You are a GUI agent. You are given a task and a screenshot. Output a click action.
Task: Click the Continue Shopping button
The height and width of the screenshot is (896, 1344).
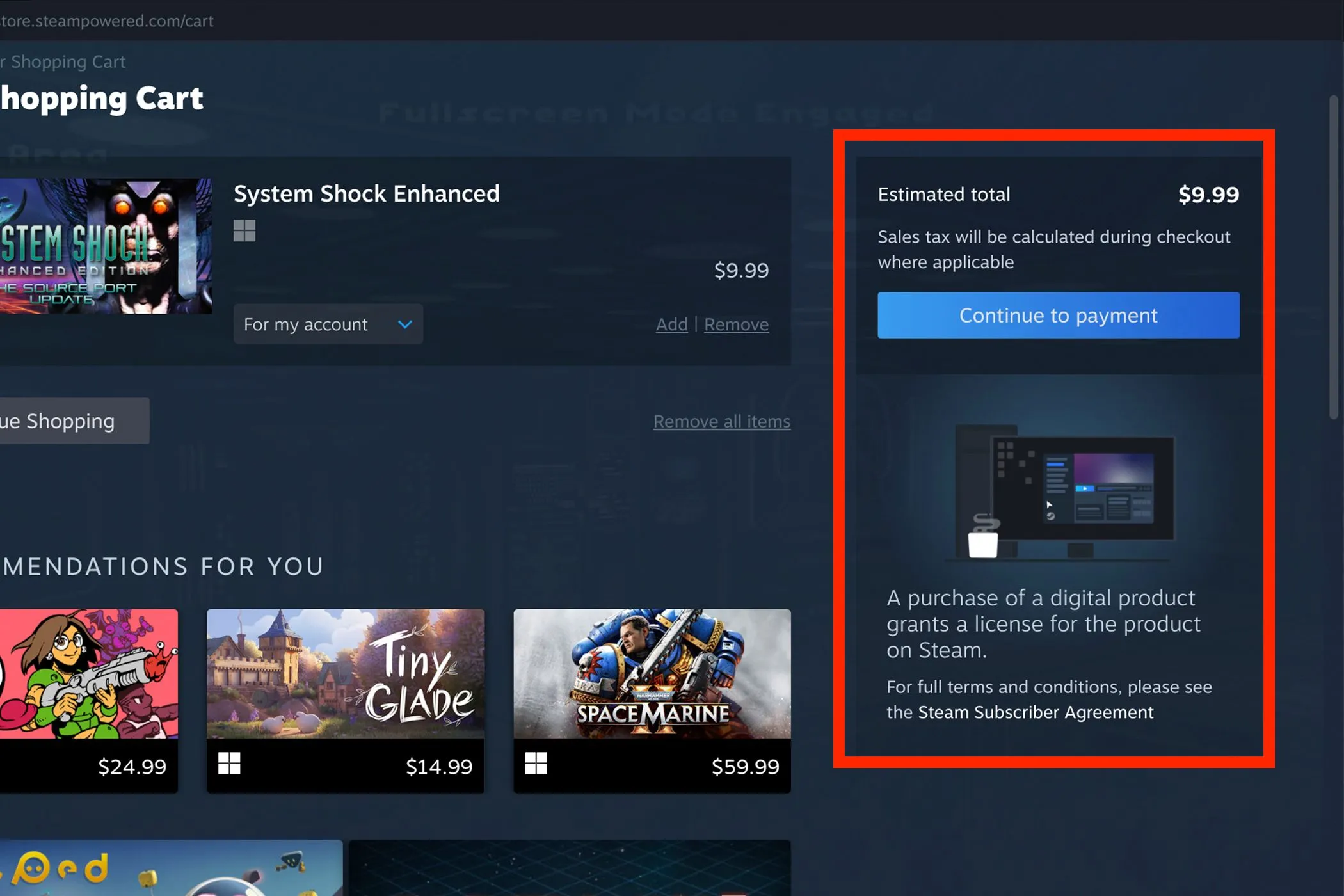click(x=74, y=420)
